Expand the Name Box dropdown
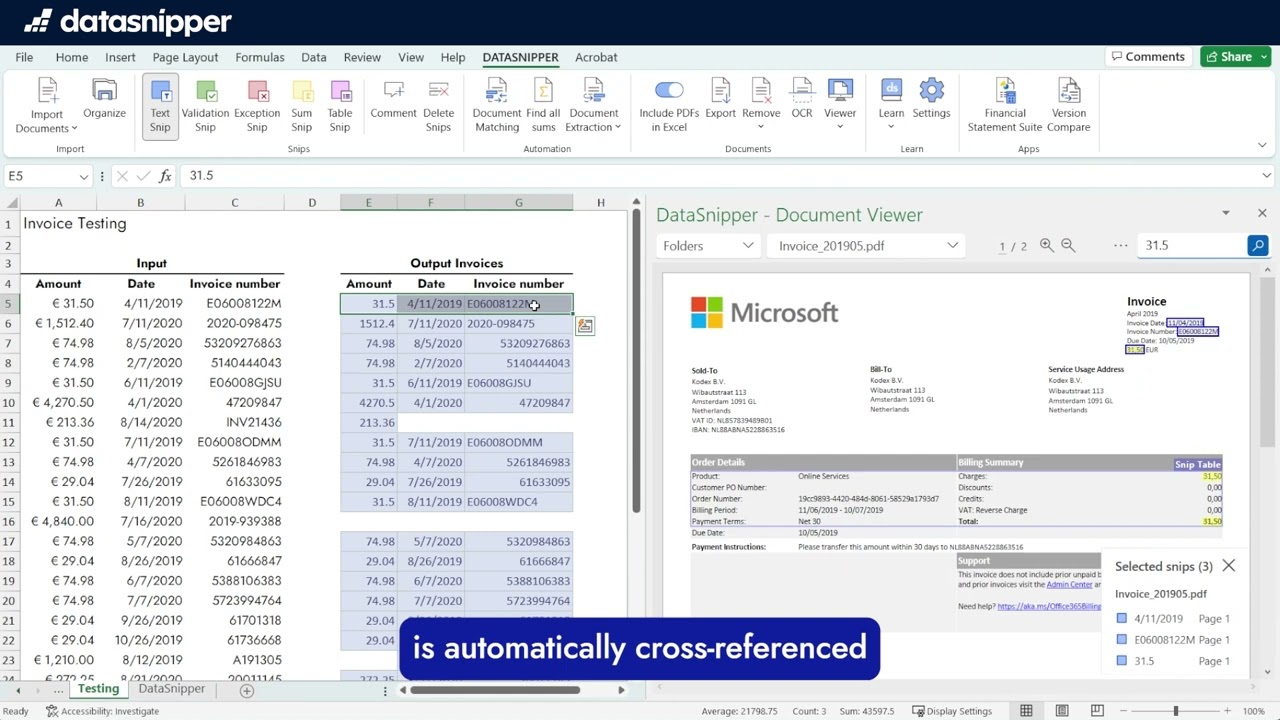 point(84,176)
